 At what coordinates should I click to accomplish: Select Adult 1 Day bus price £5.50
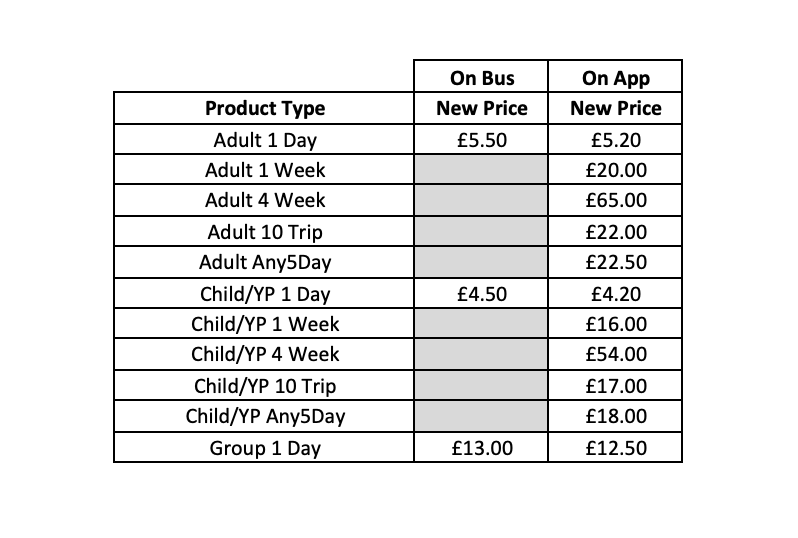482,140
